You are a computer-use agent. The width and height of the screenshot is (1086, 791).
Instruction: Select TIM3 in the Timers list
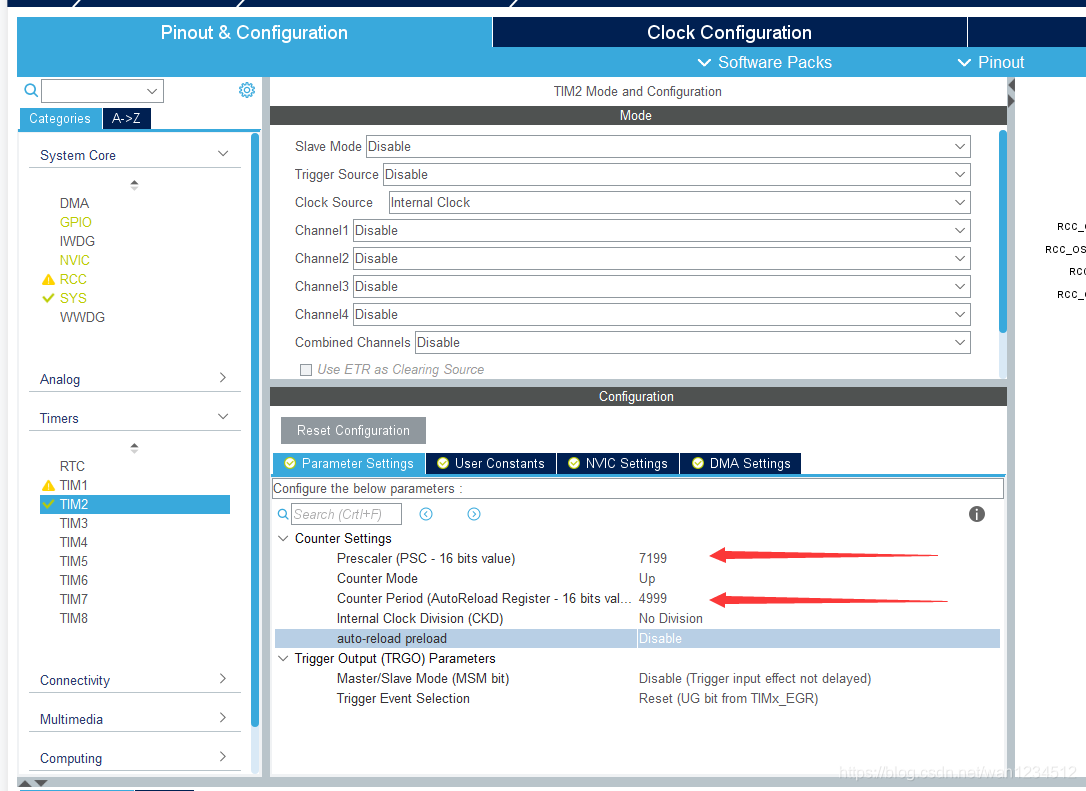[x=74, y=523]
